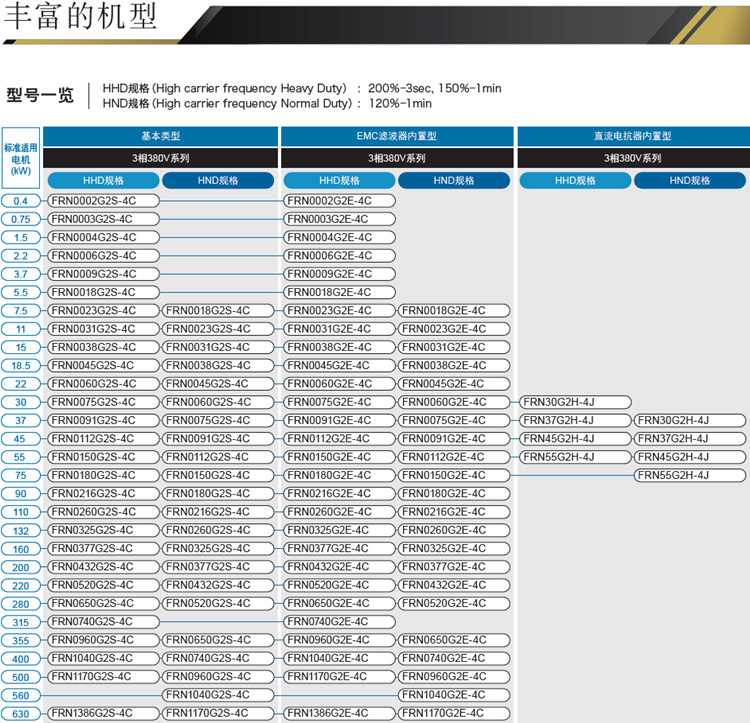Open model FRN1386G2E-4C

339,713
